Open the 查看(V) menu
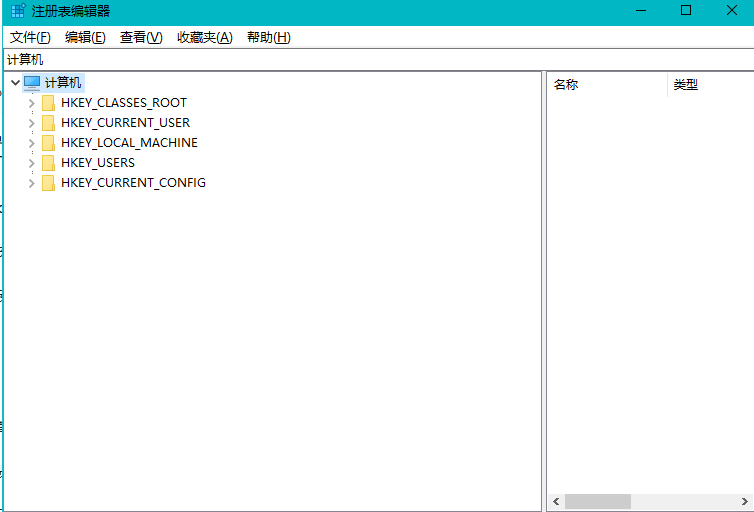 141,37
